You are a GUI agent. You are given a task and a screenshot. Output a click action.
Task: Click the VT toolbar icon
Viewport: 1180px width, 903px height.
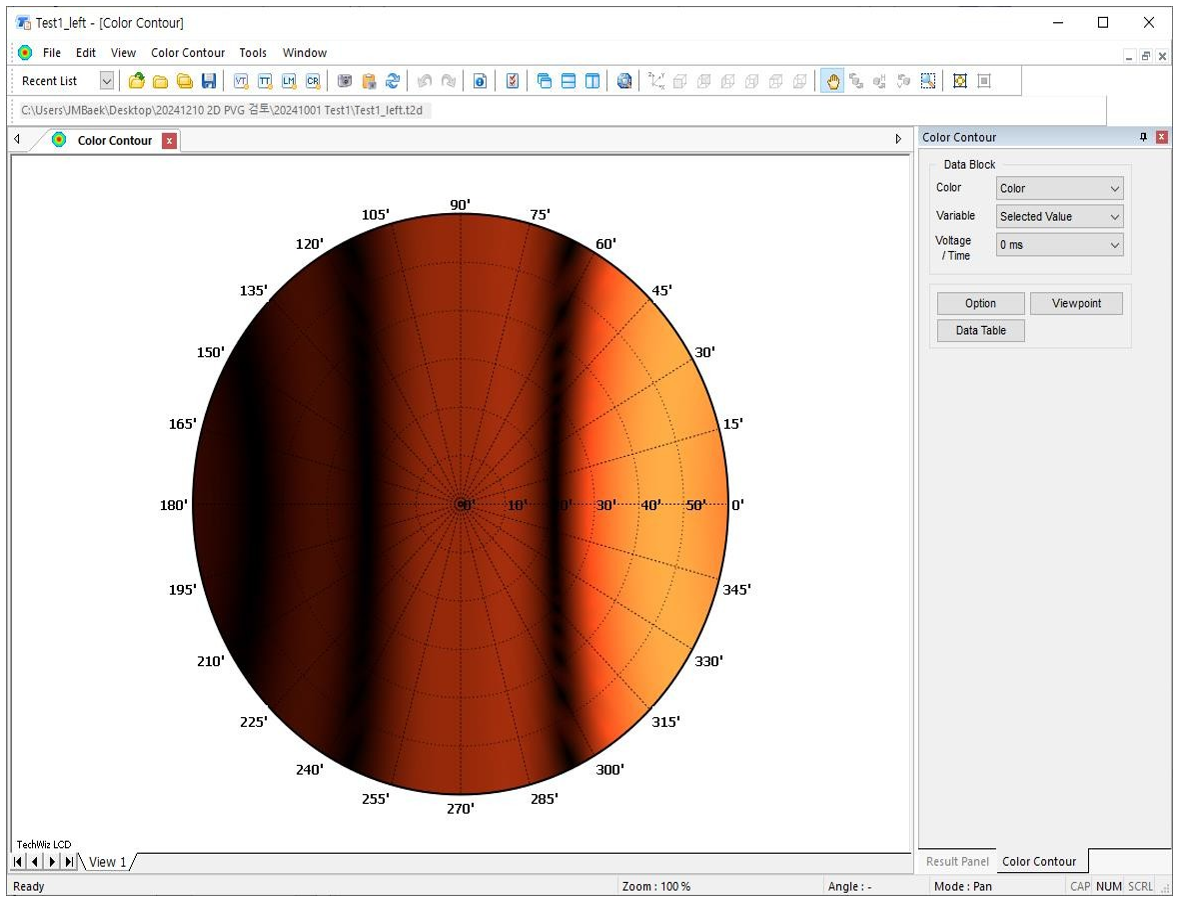click(241, 81)
